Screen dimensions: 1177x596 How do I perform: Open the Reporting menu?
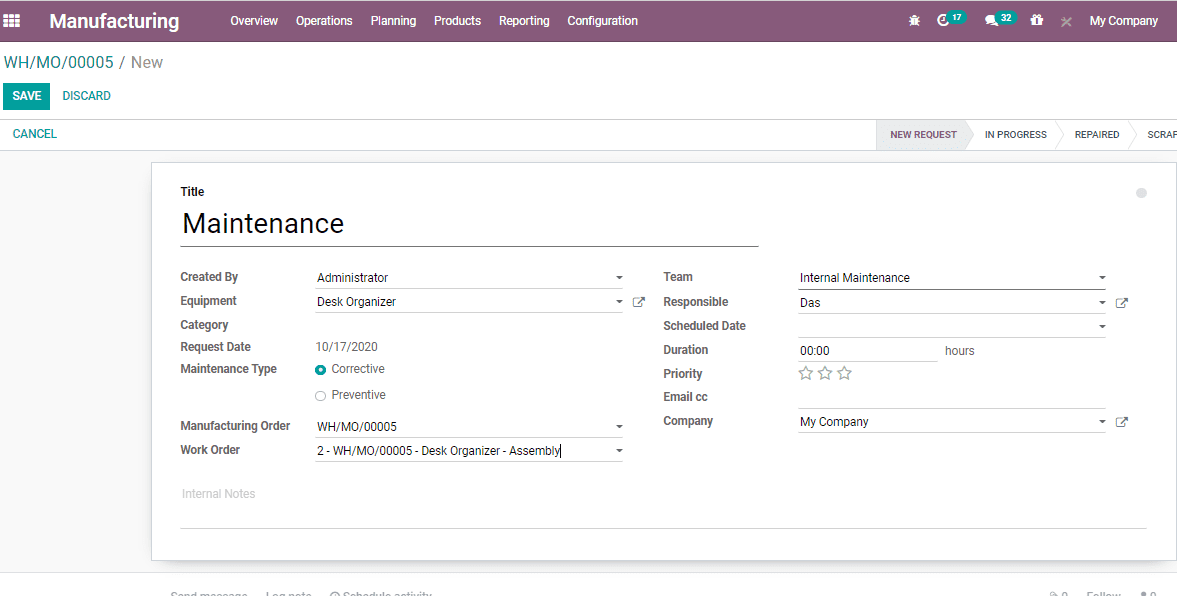(x=524, y=20)
